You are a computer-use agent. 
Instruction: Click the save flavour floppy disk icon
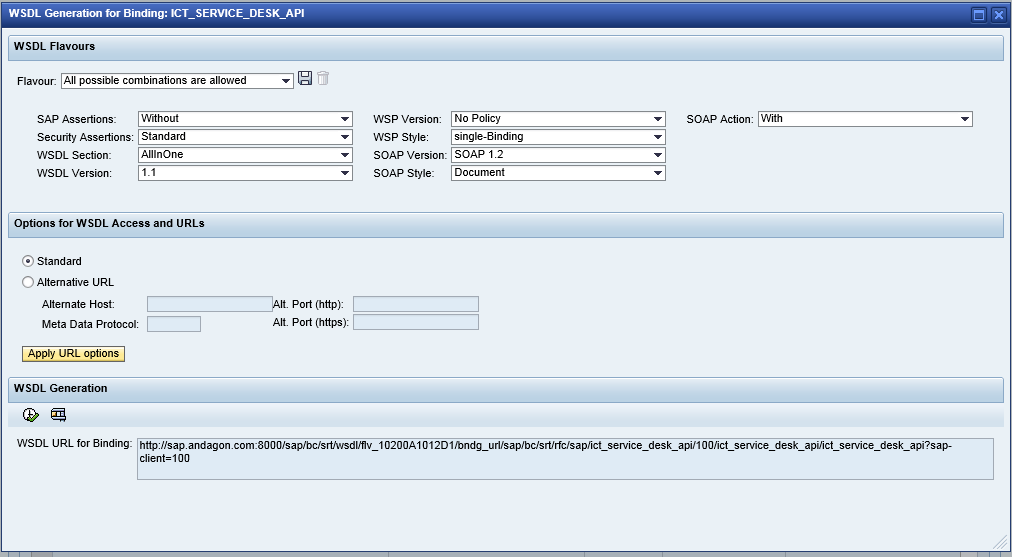305,79
